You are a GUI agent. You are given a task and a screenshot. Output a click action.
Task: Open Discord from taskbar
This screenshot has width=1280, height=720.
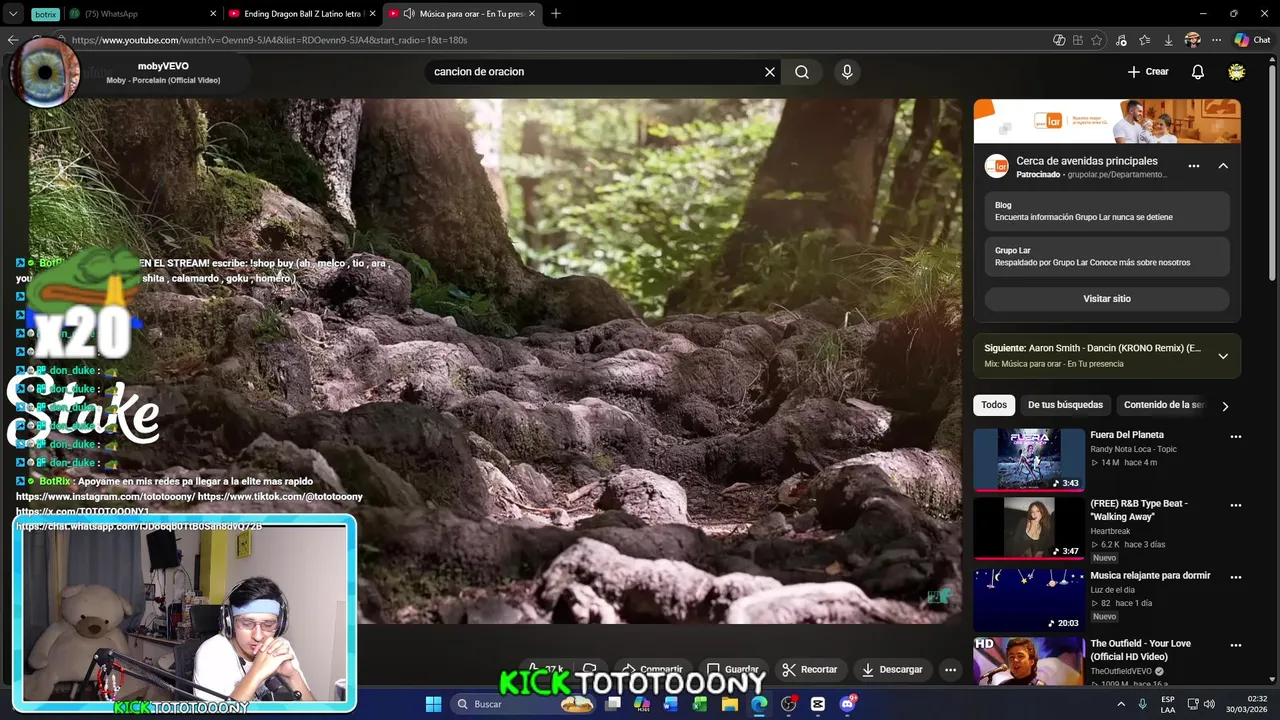point(848,704)
